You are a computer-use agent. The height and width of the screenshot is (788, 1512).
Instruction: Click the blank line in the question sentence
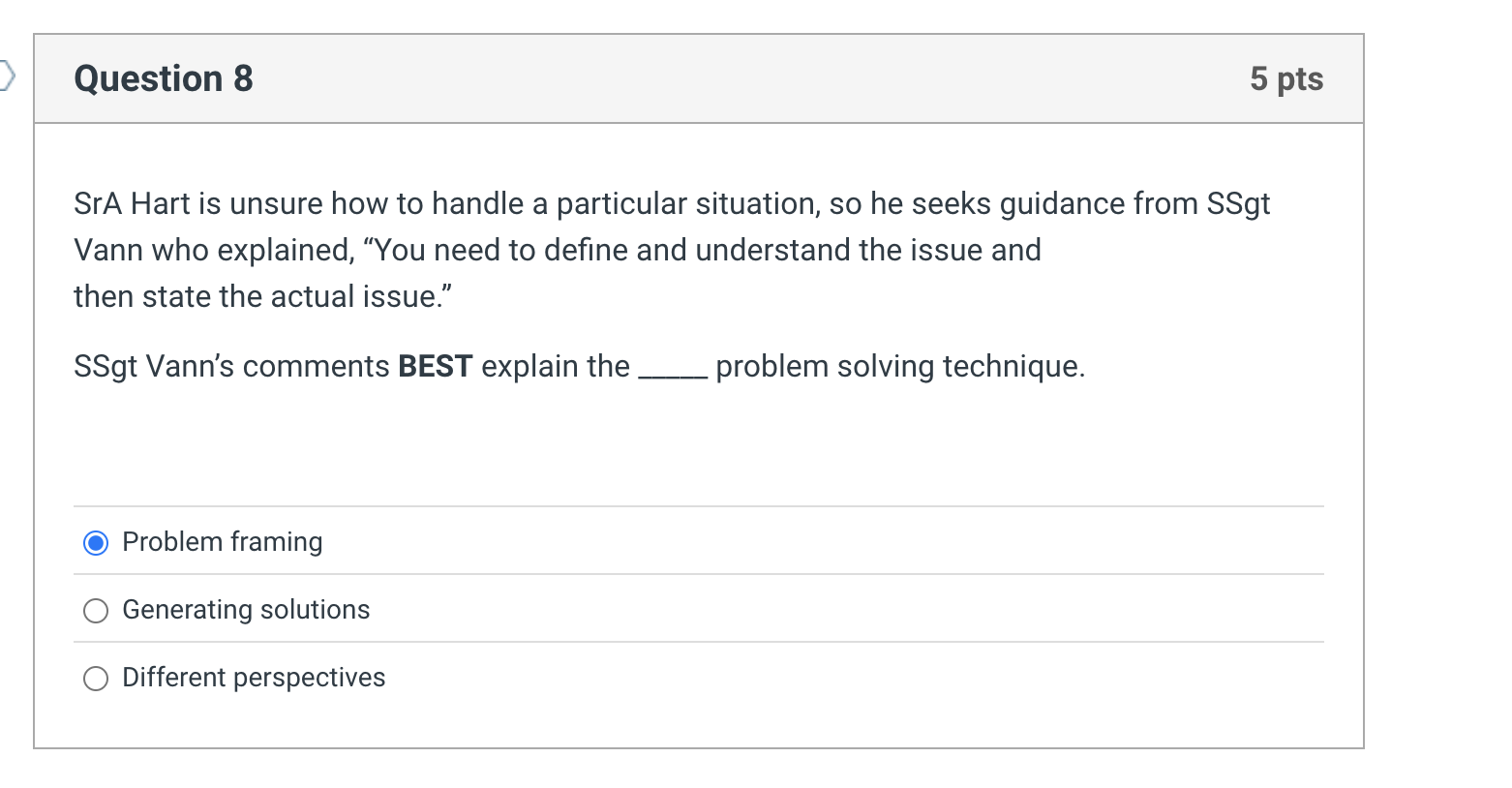(x=673, y=370)
